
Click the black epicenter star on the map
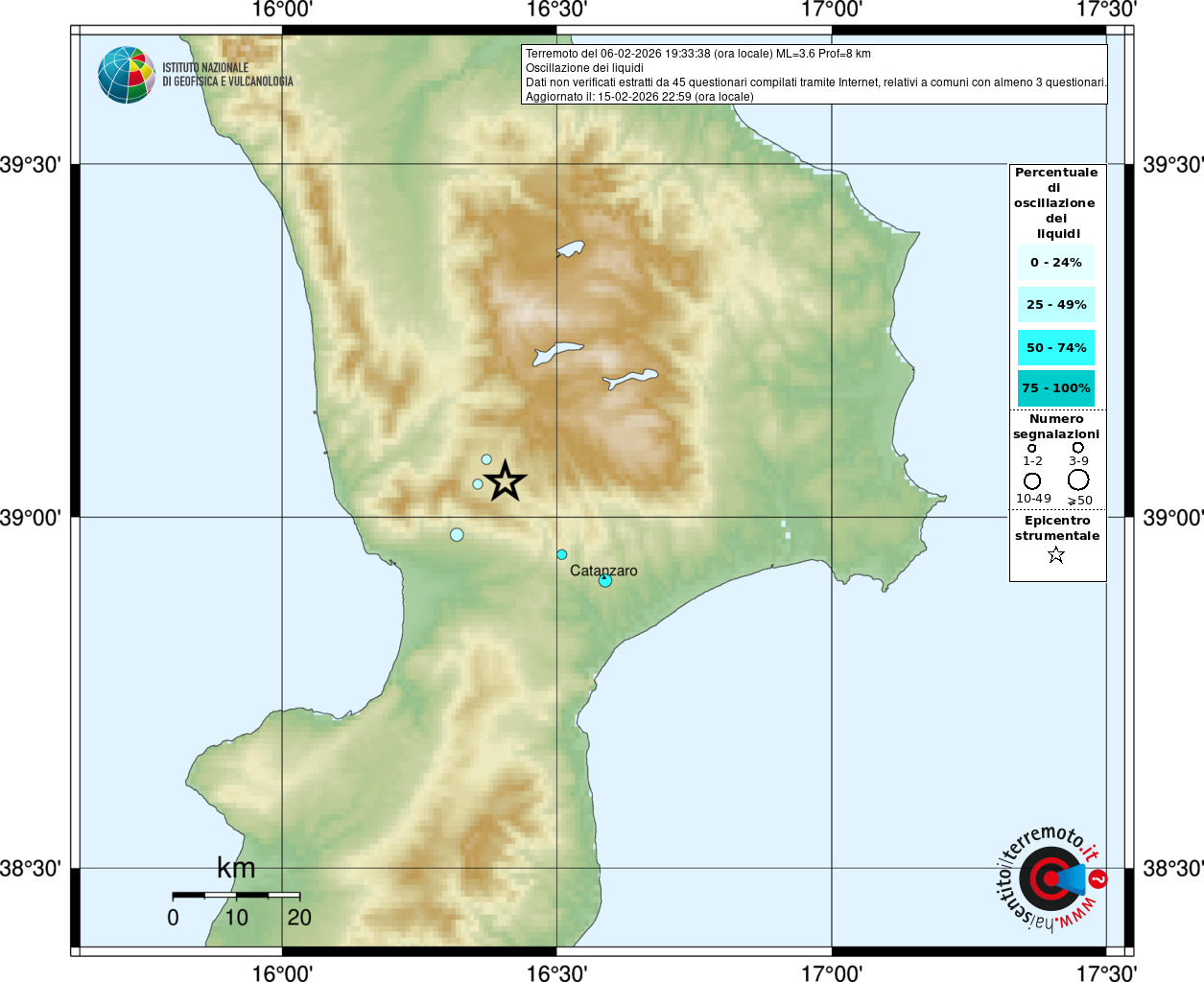coord(505,480)
